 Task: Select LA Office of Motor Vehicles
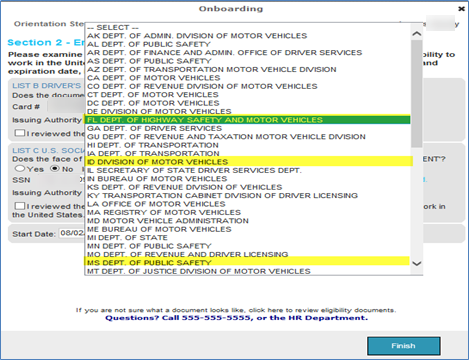point(248,204)
